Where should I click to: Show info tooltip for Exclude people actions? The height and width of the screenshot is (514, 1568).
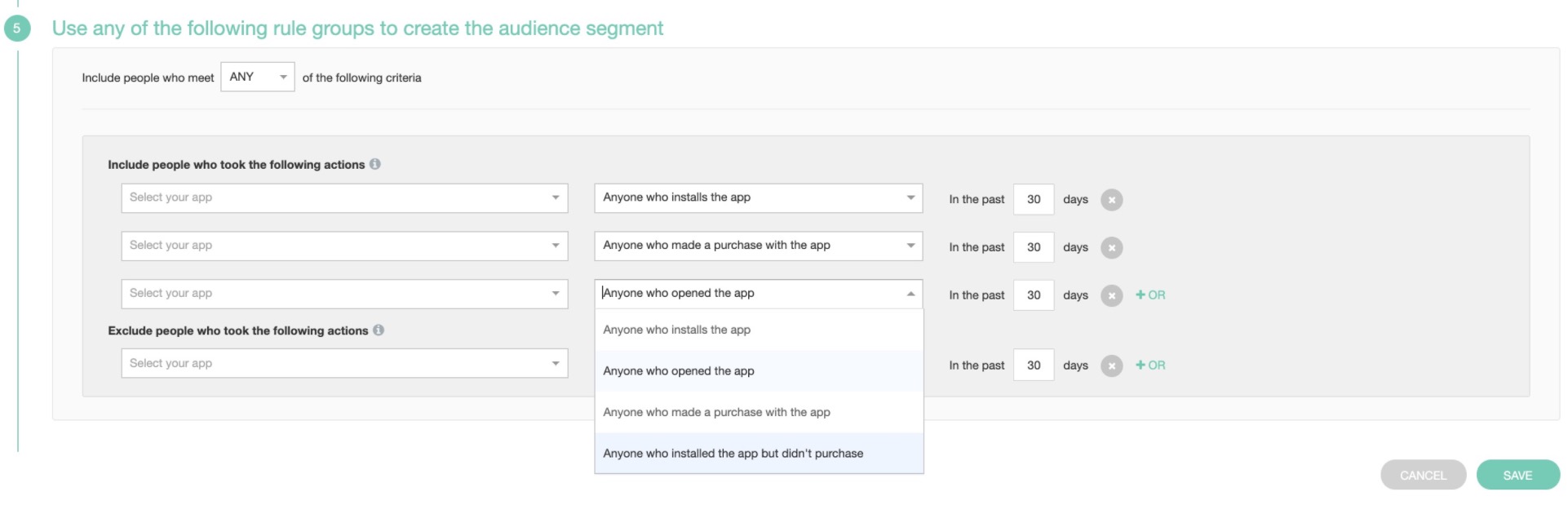(x=379, y=330)
